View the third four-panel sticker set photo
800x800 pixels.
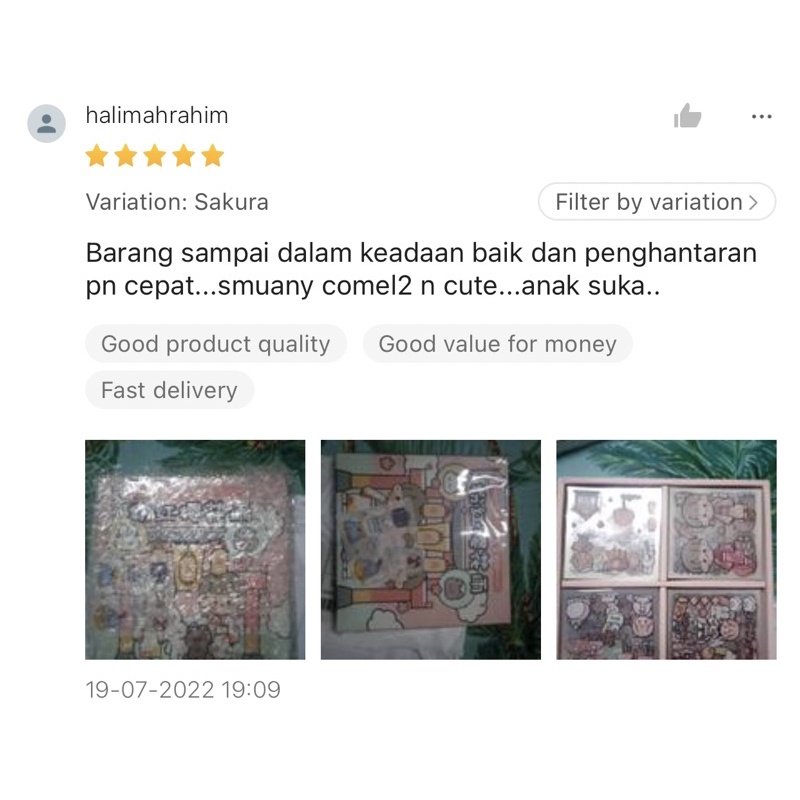click(666, 549)
